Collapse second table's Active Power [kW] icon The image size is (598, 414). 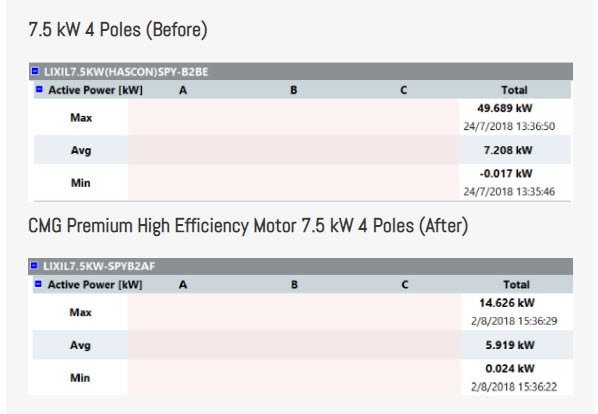point(38,284)
